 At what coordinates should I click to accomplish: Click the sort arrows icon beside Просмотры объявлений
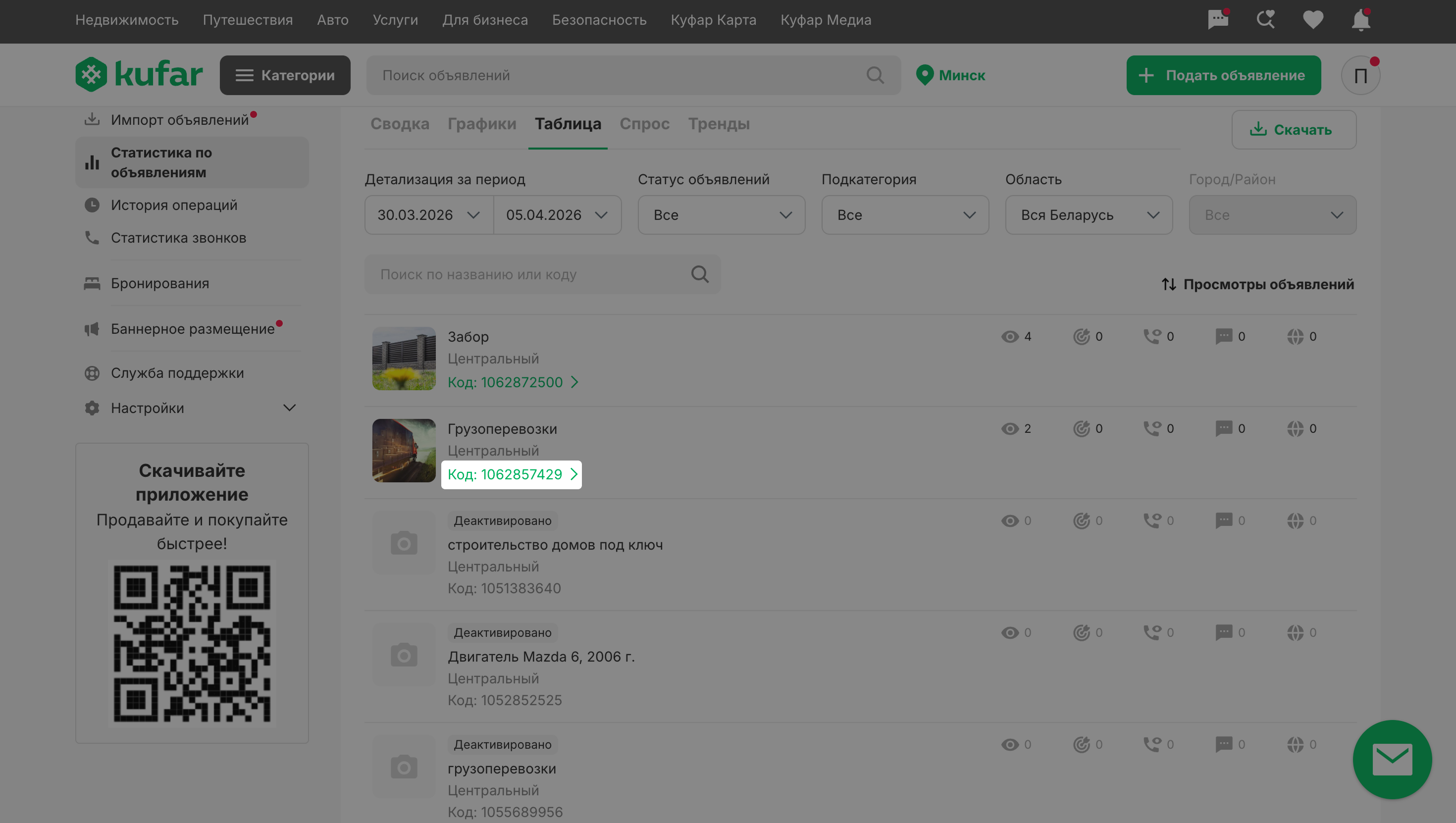[x=1169, y=284]
